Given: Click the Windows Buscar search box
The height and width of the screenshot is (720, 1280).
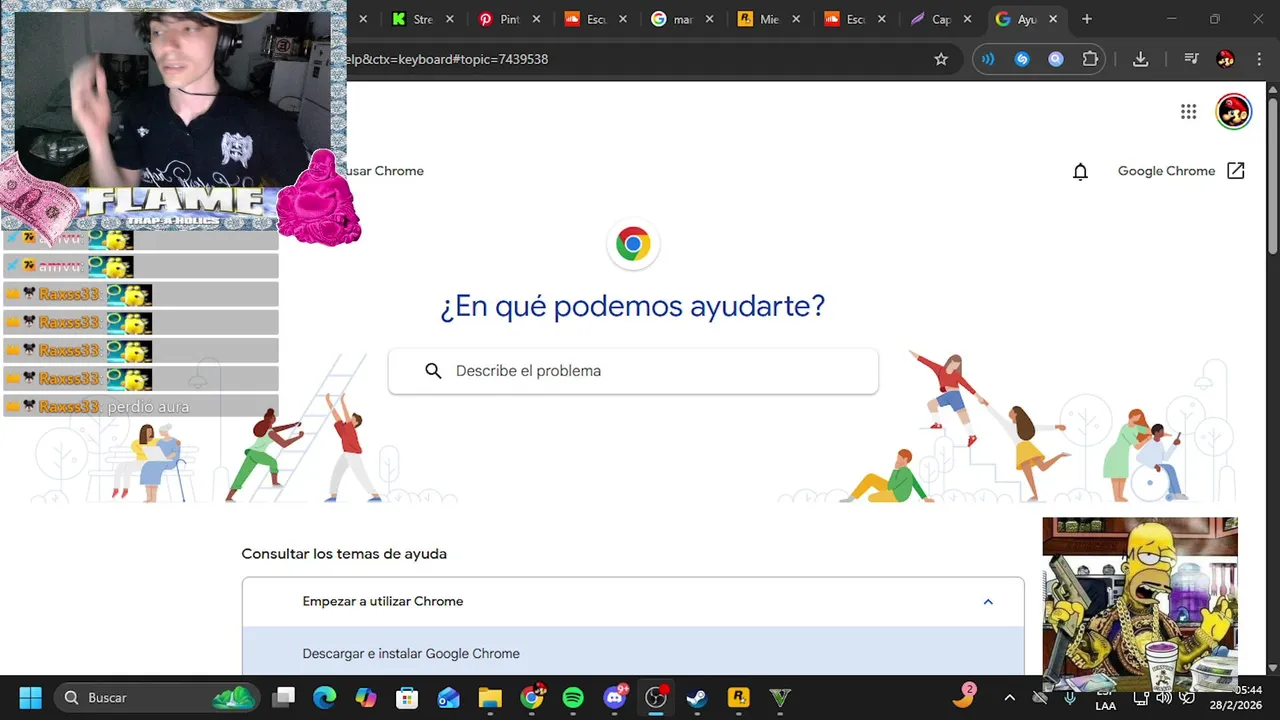Looking at the screenshot, I should [x=157, y=697].
